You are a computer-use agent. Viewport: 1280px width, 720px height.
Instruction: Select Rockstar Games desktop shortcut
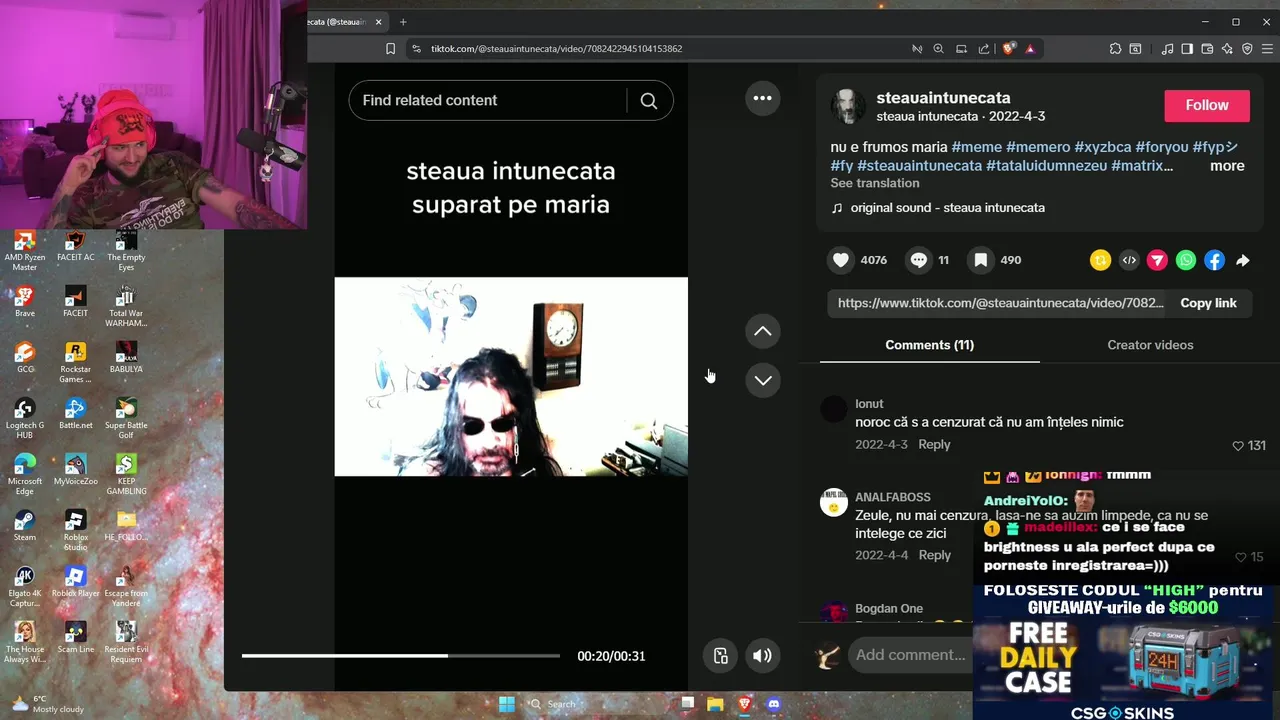tap(75, 363)
